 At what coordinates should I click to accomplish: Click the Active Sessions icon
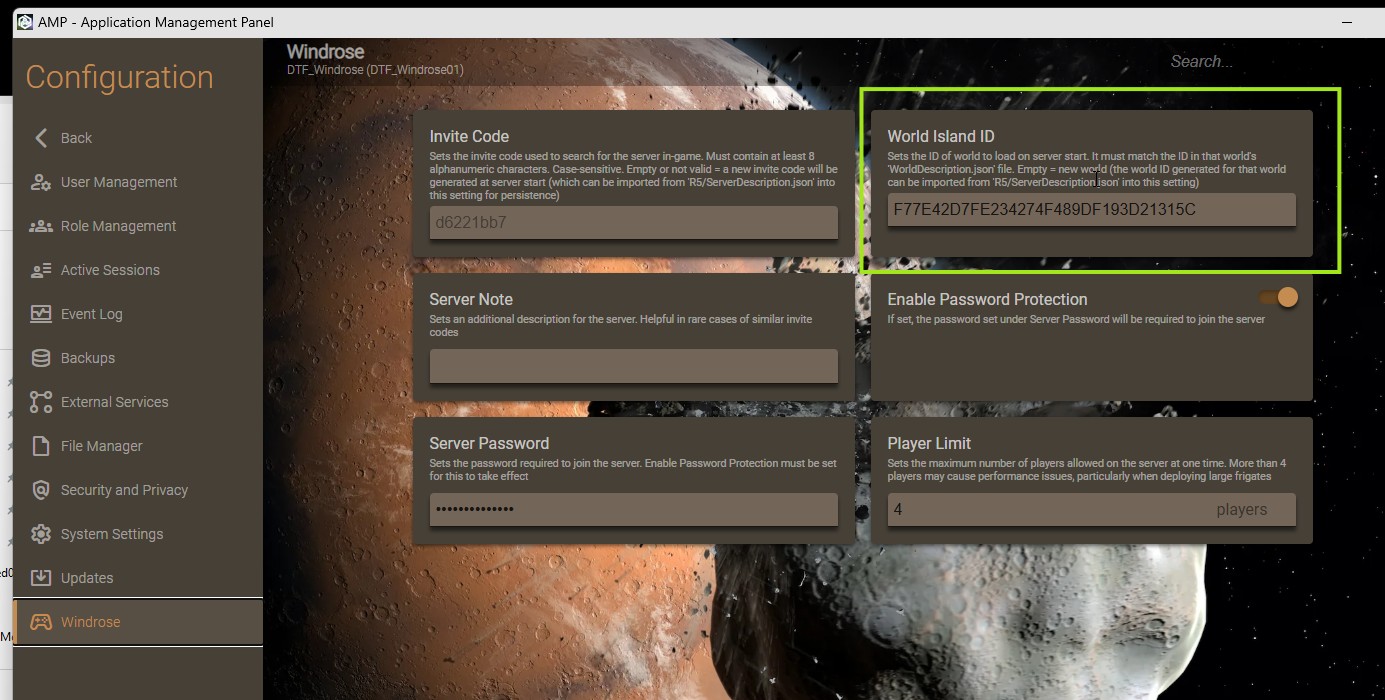click(41, 270)
